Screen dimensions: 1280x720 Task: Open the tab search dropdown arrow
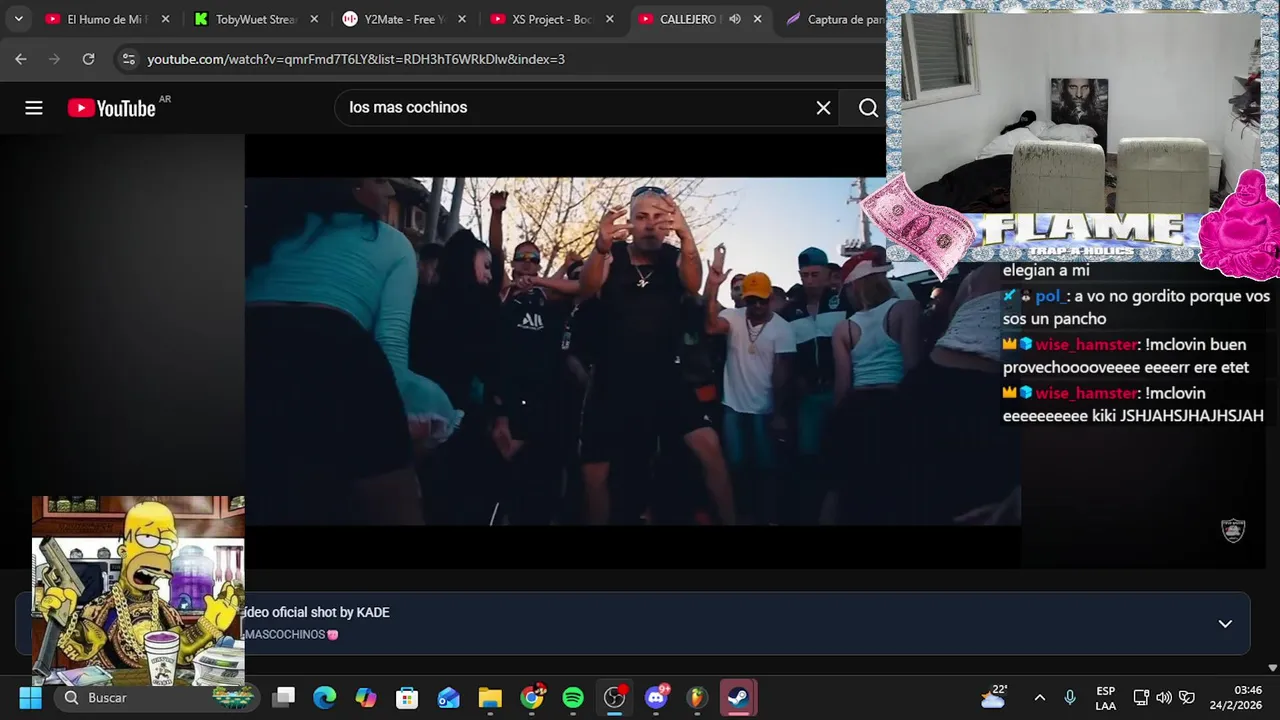tap(18, 19)
